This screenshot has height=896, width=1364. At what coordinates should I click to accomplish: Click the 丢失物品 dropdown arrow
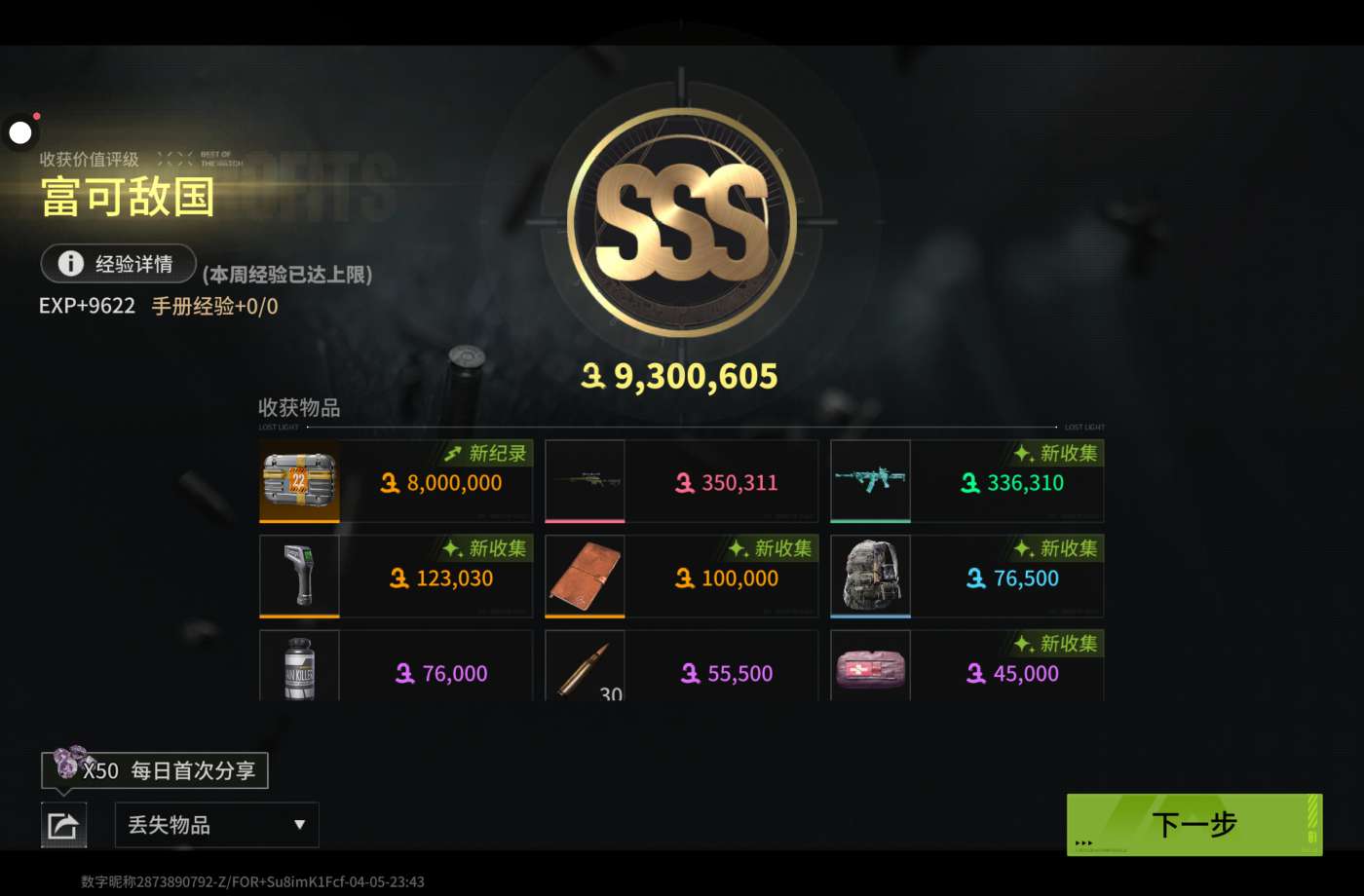point(299,825)
